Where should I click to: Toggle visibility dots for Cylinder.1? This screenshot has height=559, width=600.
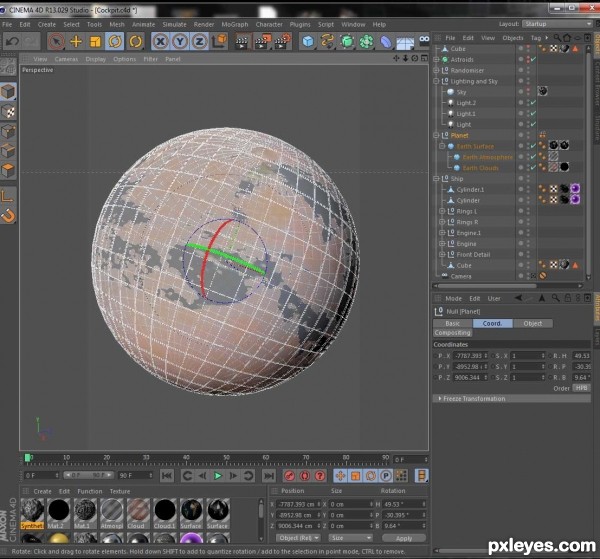pyautogui.click(x=528, y=189)
